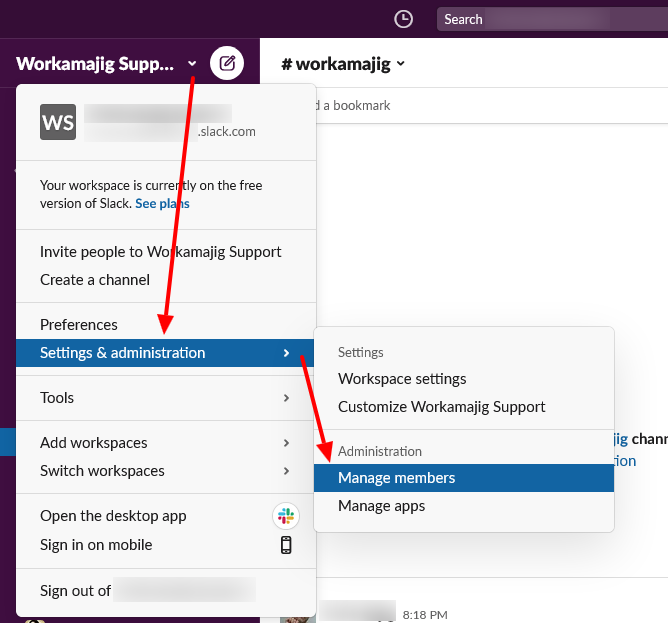This screenshot has height=623, width=668.
Task: Click the mobile phone icon
Action: 286,545
